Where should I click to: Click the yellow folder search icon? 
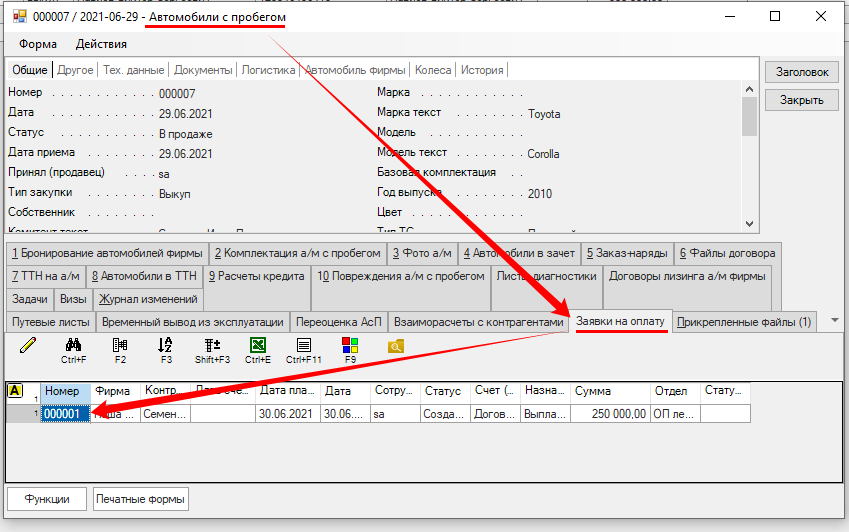[395, 346]
